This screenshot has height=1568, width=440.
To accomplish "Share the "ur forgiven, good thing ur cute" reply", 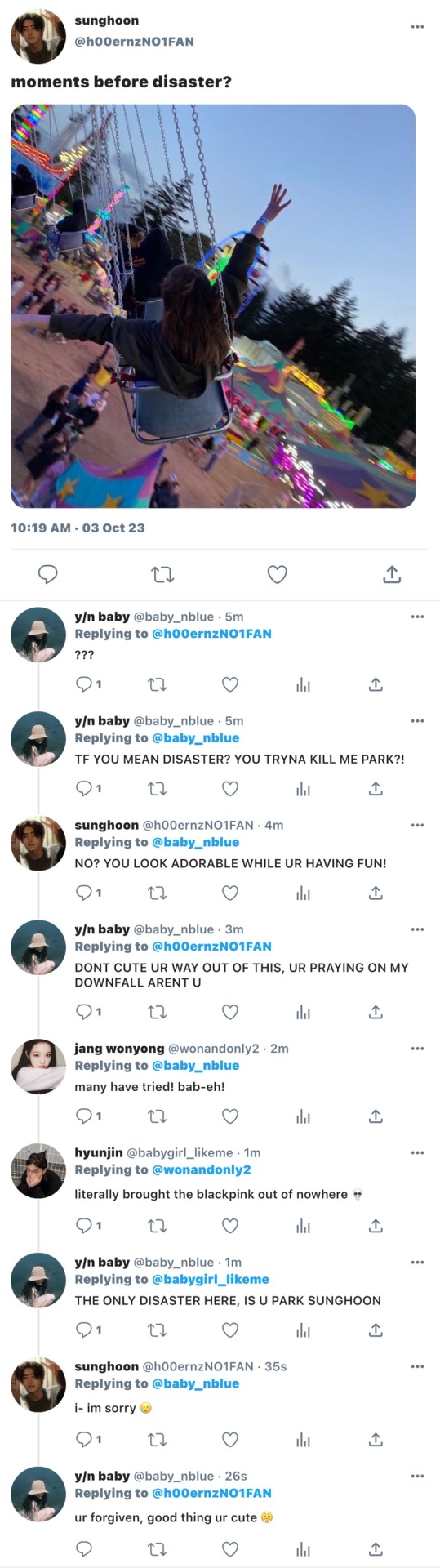I will [376, 1548].
